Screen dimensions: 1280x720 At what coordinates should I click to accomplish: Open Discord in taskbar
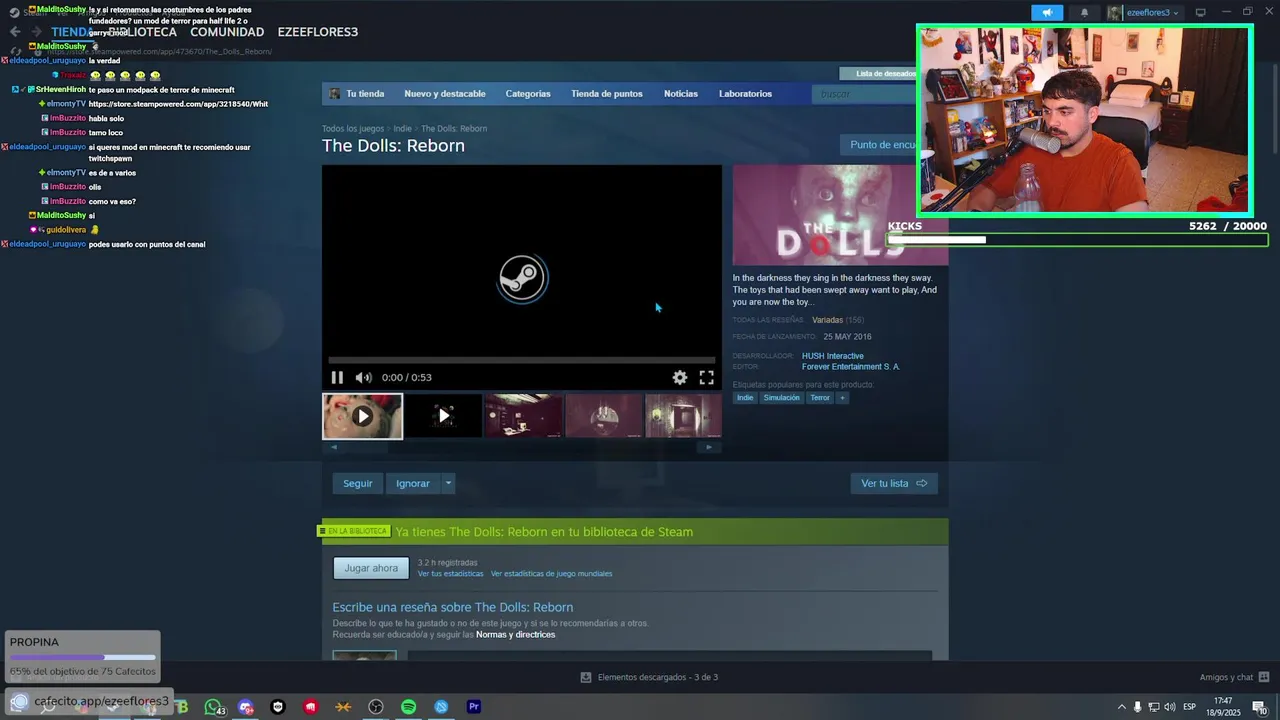point(246,707)
